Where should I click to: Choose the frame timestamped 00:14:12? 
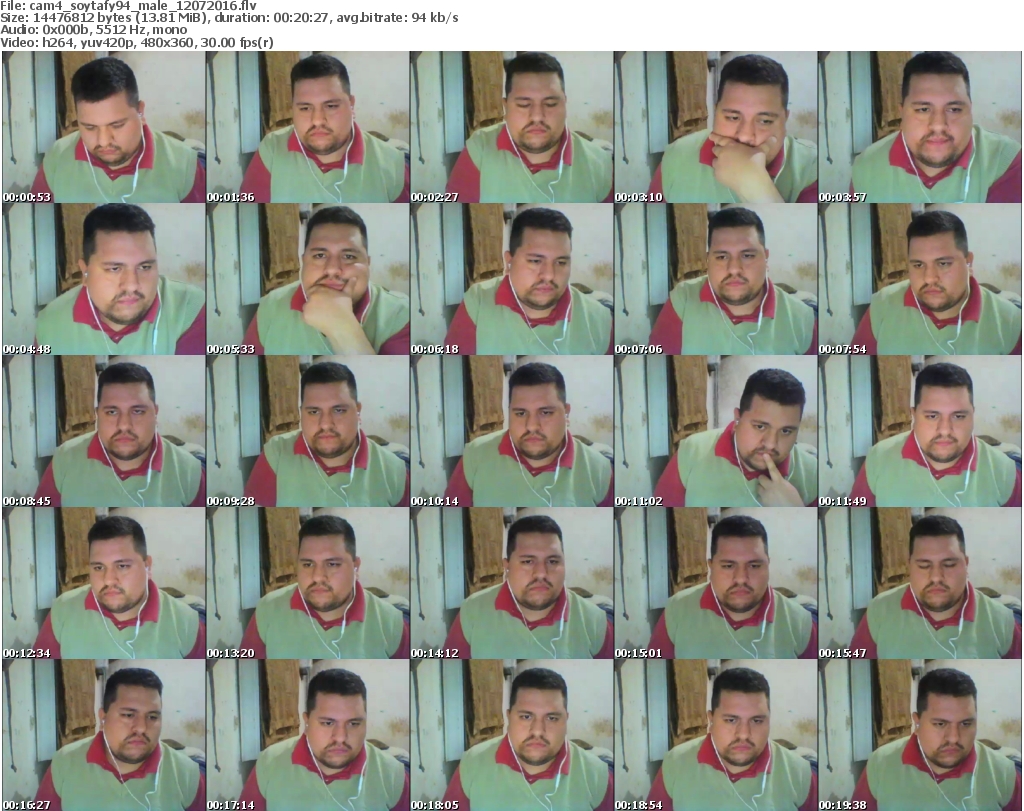(511, 583)
